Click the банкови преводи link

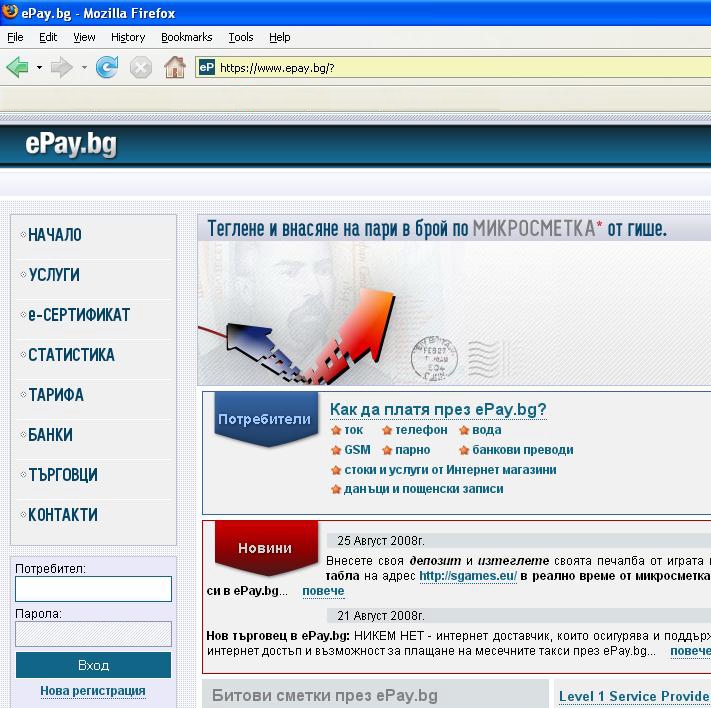click(523, 449)
